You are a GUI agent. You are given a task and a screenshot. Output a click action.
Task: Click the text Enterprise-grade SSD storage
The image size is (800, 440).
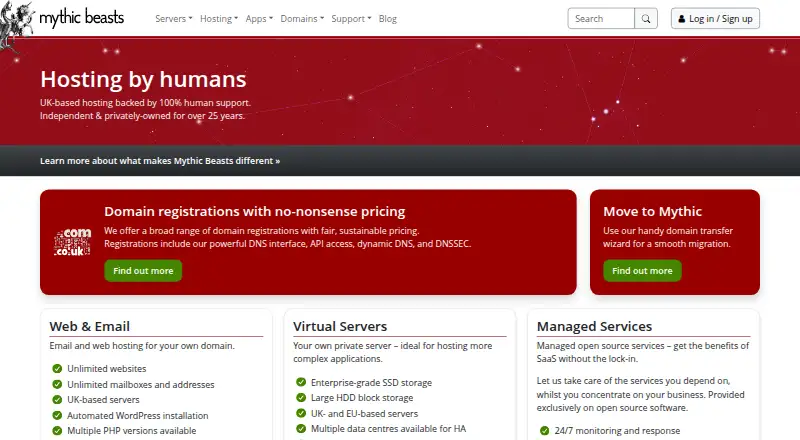click(371, 382)
